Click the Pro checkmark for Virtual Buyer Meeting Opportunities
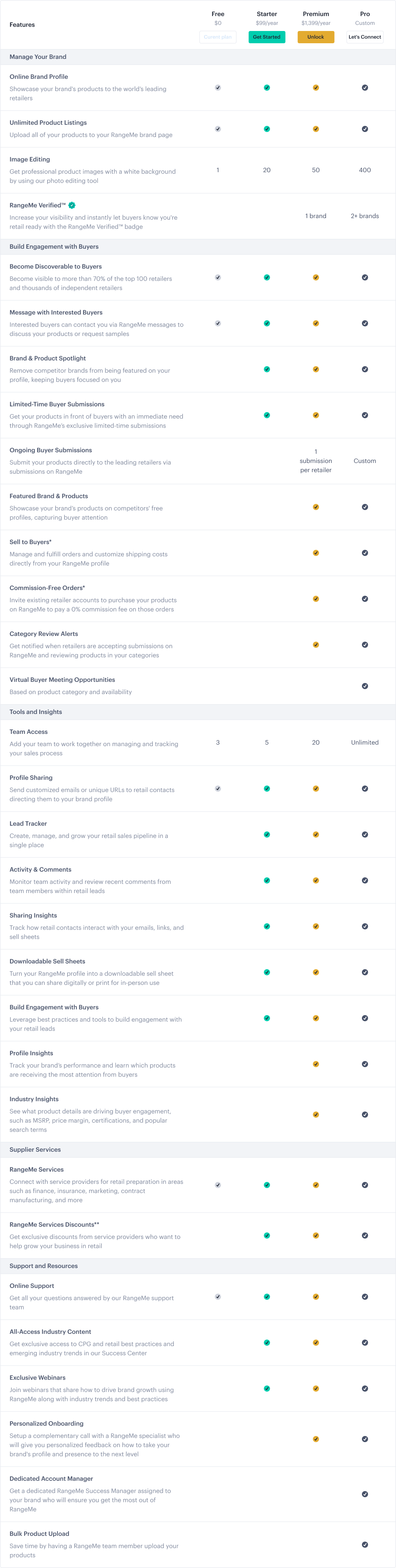Image resolution: width=396 pixels, height=1568 pixels. click(x=365, y=686)
